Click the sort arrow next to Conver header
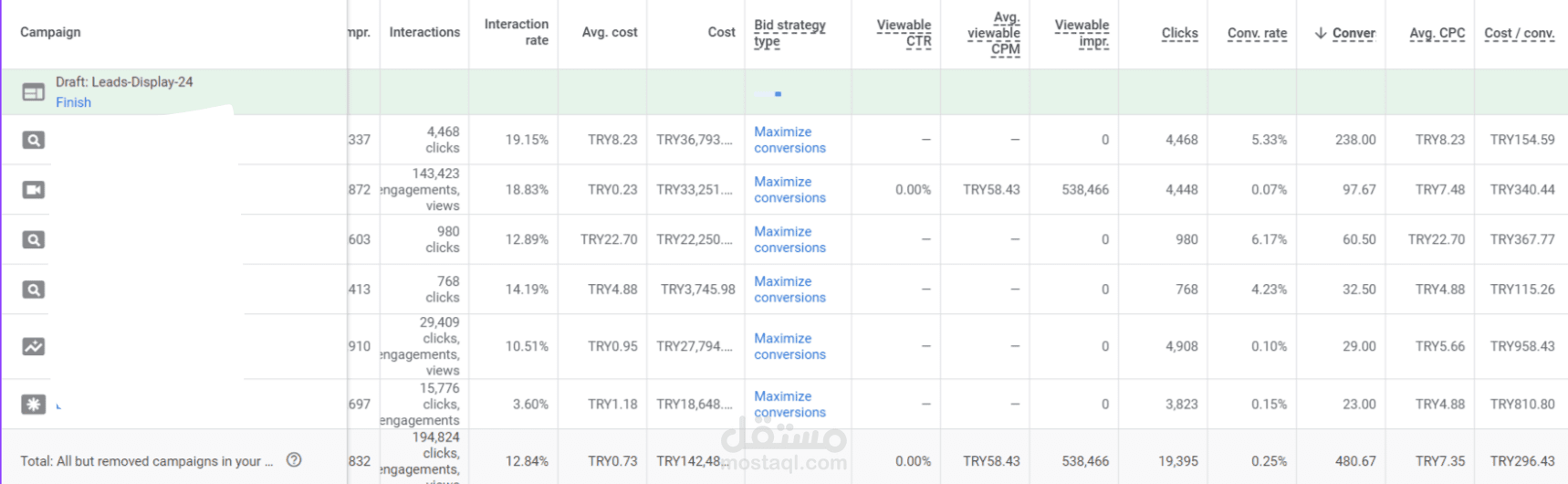The height and width of the screenshot is (484, 1568). [1321, 33]
